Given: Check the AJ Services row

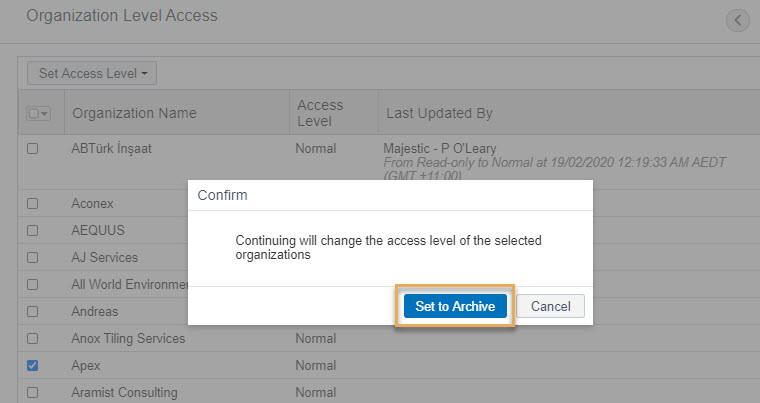Looking at the screenshot, I should click(x=32, y=257).
